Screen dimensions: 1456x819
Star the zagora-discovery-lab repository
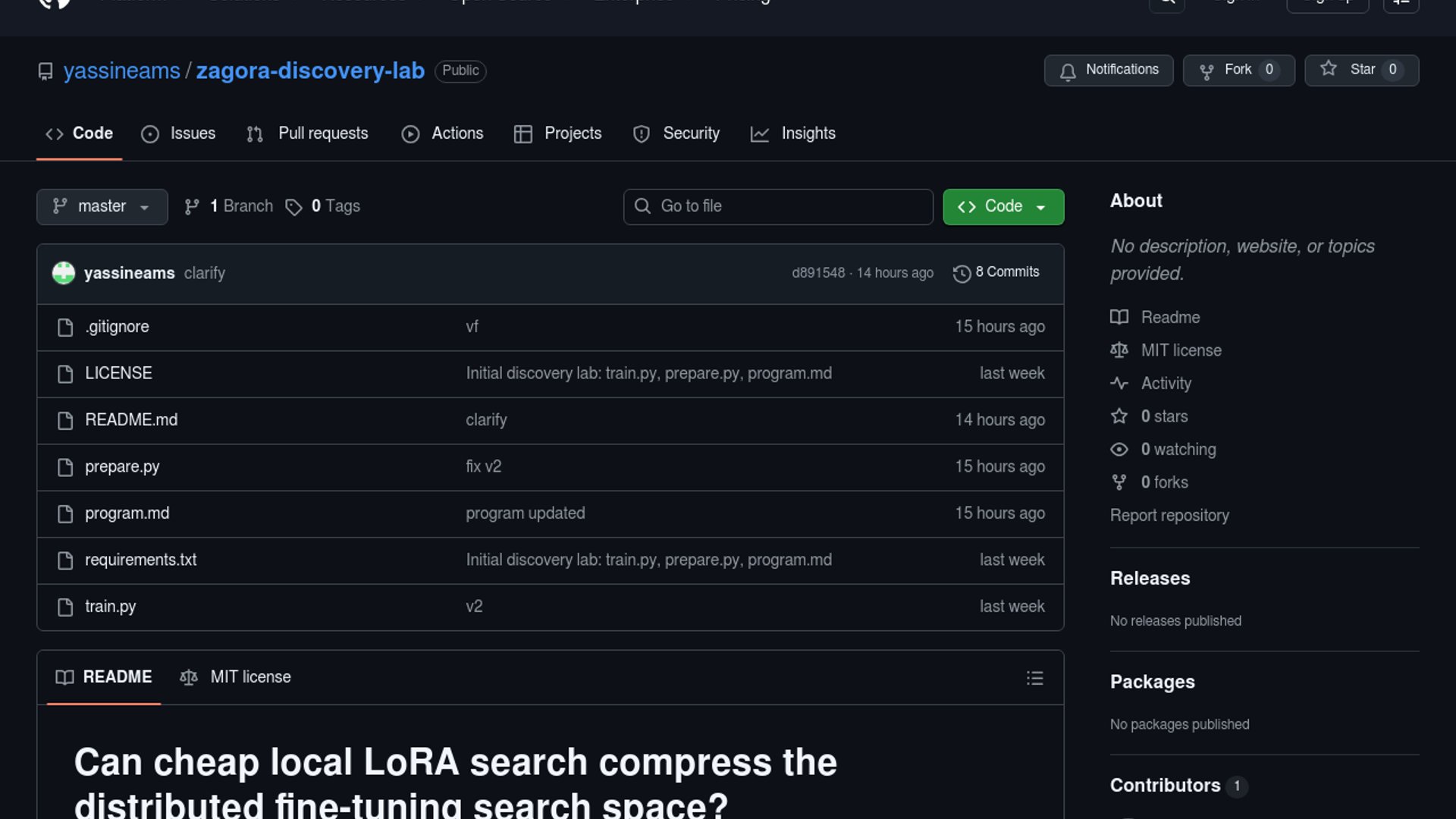(1360, 70)
